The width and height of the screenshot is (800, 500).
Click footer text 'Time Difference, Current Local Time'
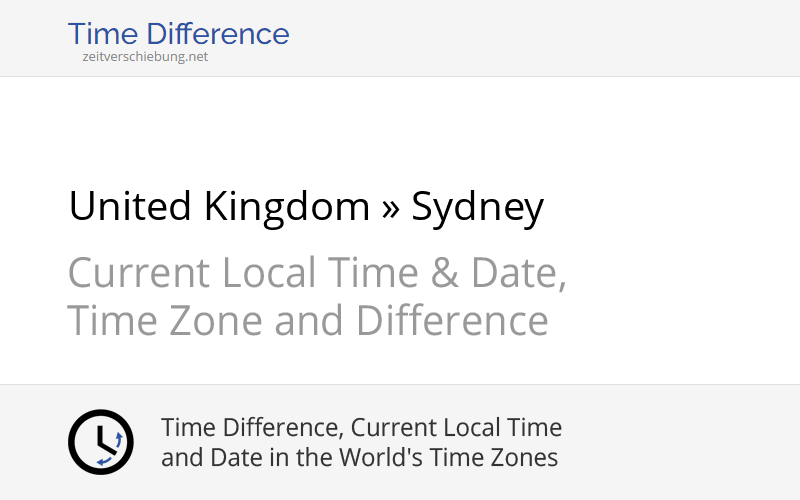(x=361, y=428)
